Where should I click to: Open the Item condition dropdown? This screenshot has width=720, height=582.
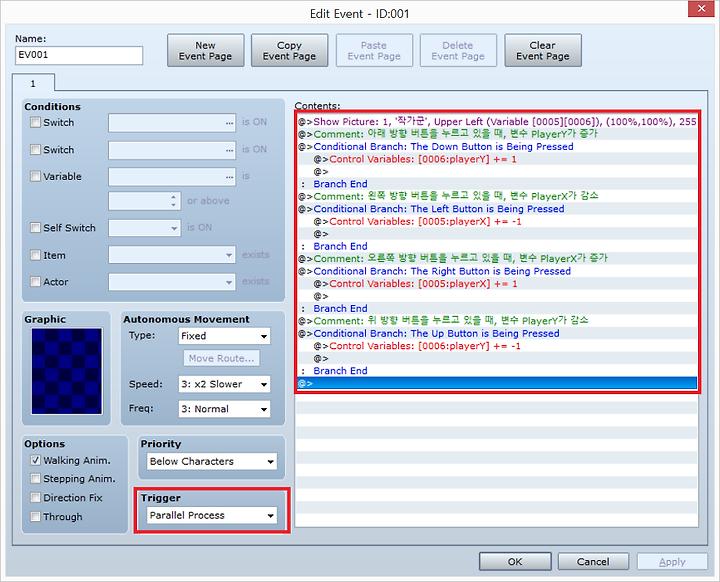(172, 255)
